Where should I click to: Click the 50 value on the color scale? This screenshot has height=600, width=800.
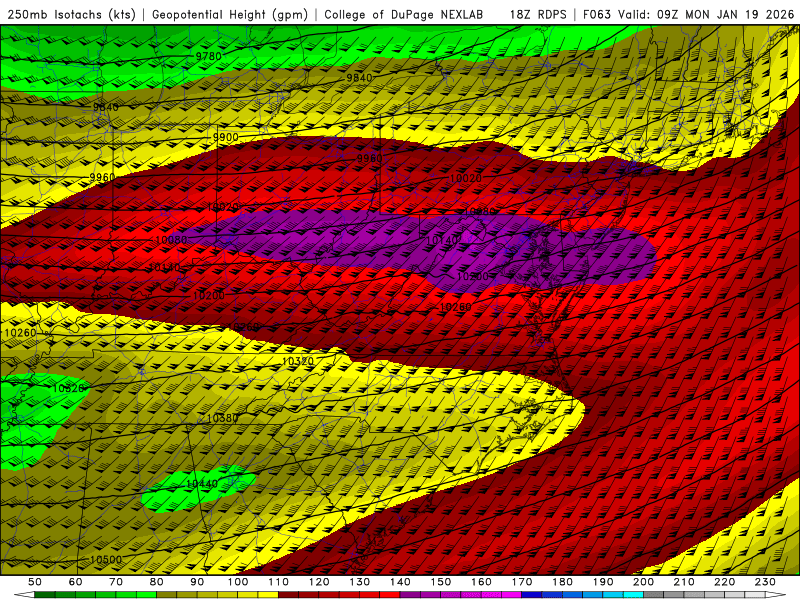[x=35, y=582]
